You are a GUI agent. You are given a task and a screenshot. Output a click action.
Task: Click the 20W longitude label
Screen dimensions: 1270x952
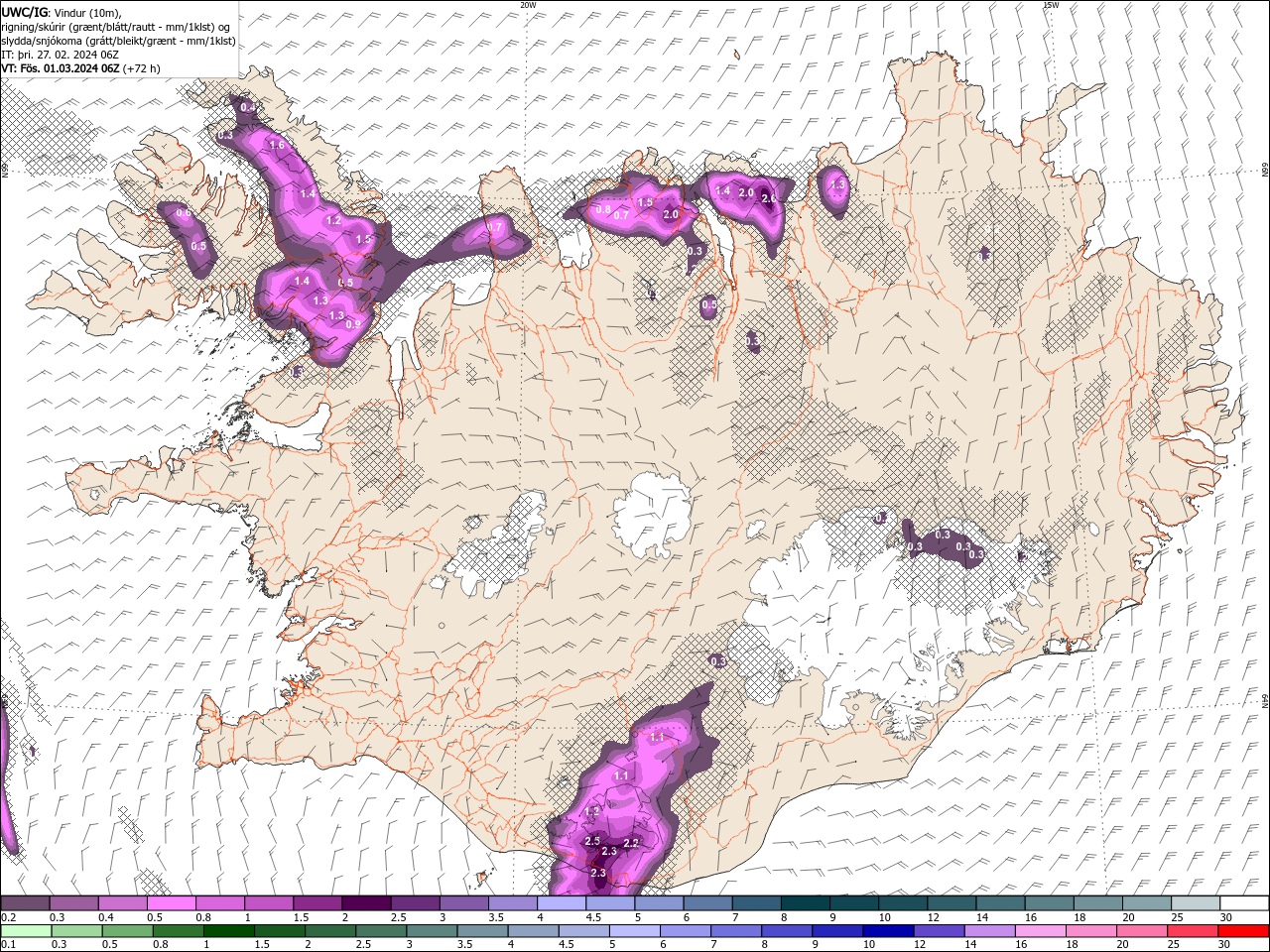tap(528, 5)
